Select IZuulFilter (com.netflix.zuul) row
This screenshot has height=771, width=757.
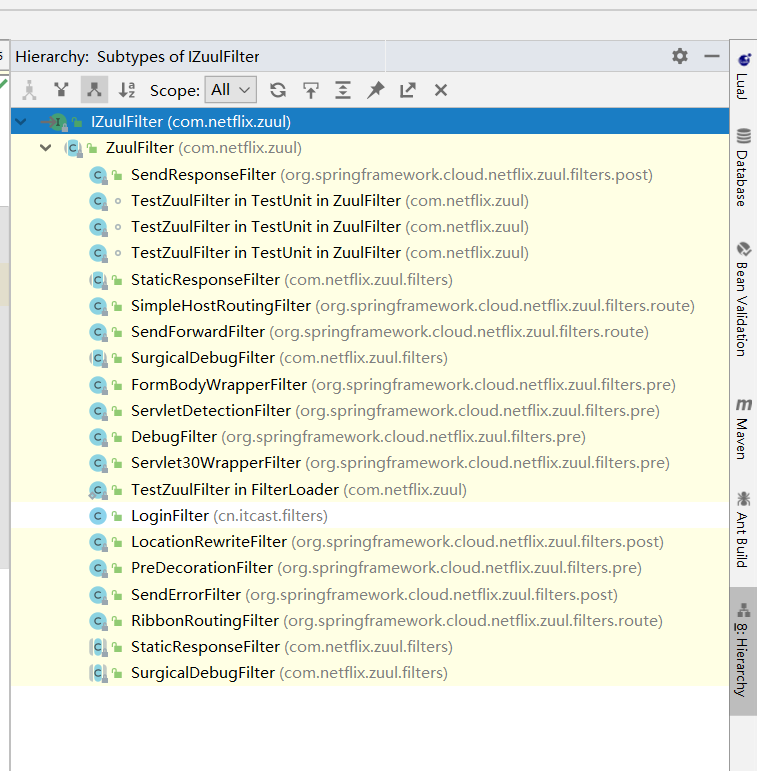pyautogui.click(x=370, y=121)
